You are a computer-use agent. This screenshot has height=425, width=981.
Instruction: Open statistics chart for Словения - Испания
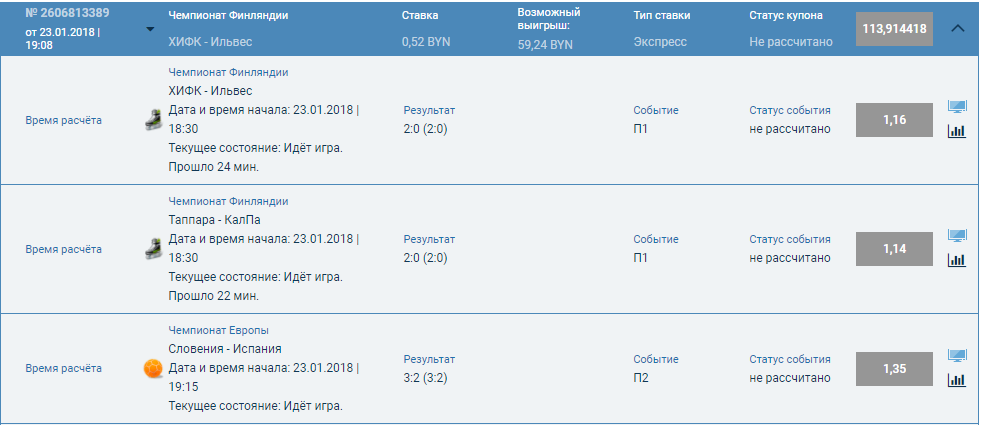[x=957, y=380]
